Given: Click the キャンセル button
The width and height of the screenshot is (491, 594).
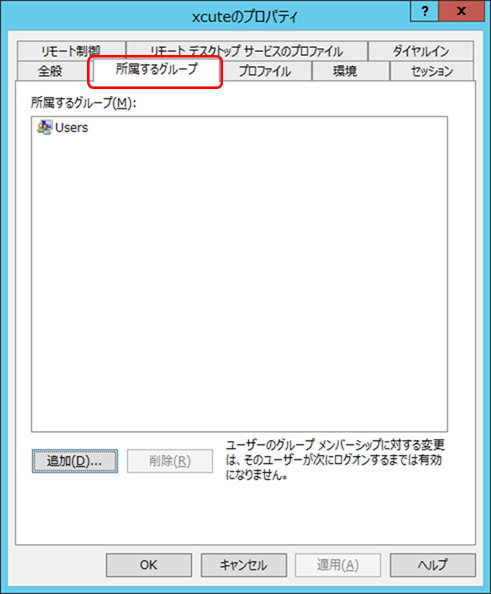Looking at the screenshot, I should tap(244, 565).
